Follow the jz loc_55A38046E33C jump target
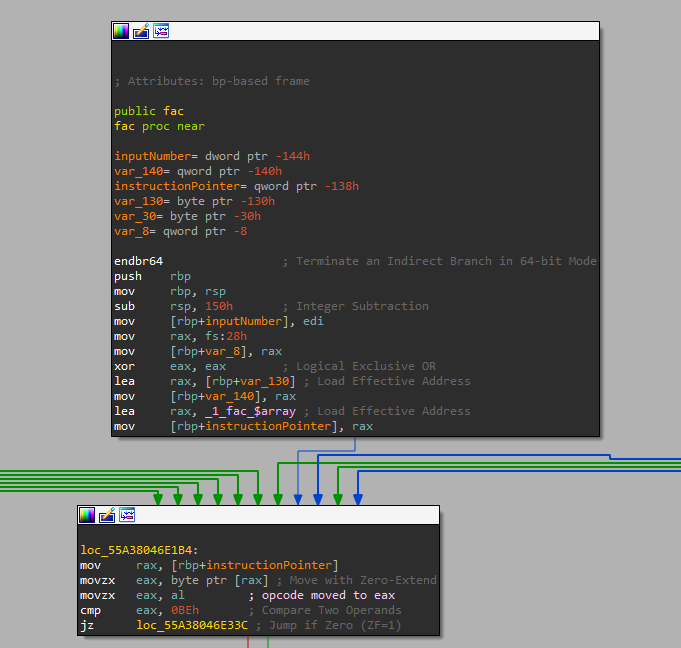The image size is (681, 648). (192, 625)
